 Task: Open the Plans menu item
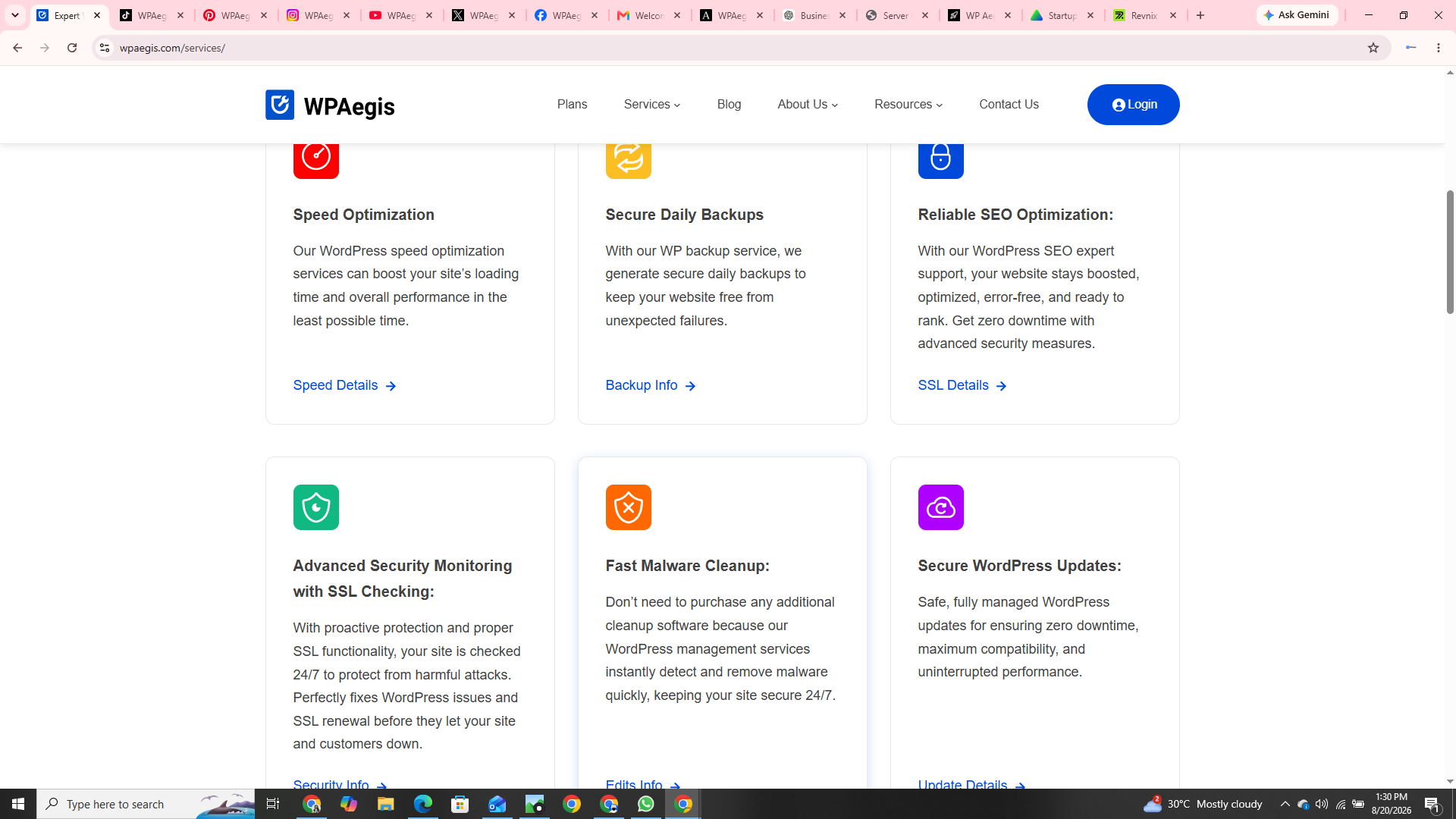572,105
